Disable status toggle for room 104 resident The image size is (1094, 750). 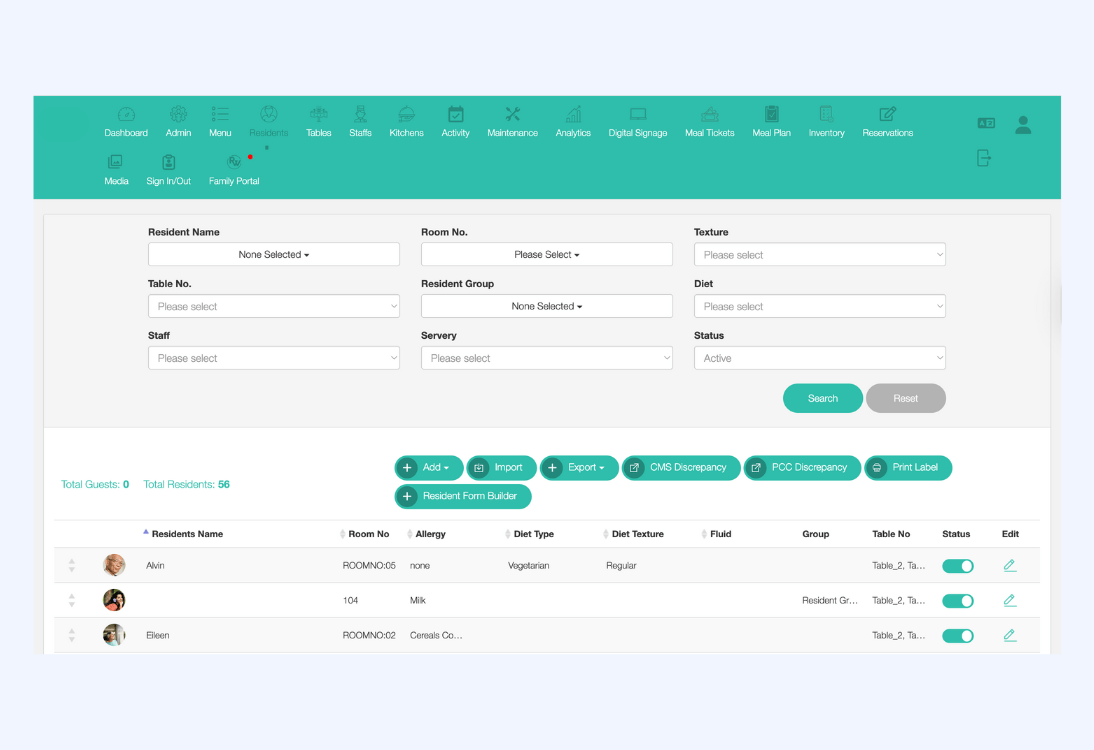(x=957, y=601)
